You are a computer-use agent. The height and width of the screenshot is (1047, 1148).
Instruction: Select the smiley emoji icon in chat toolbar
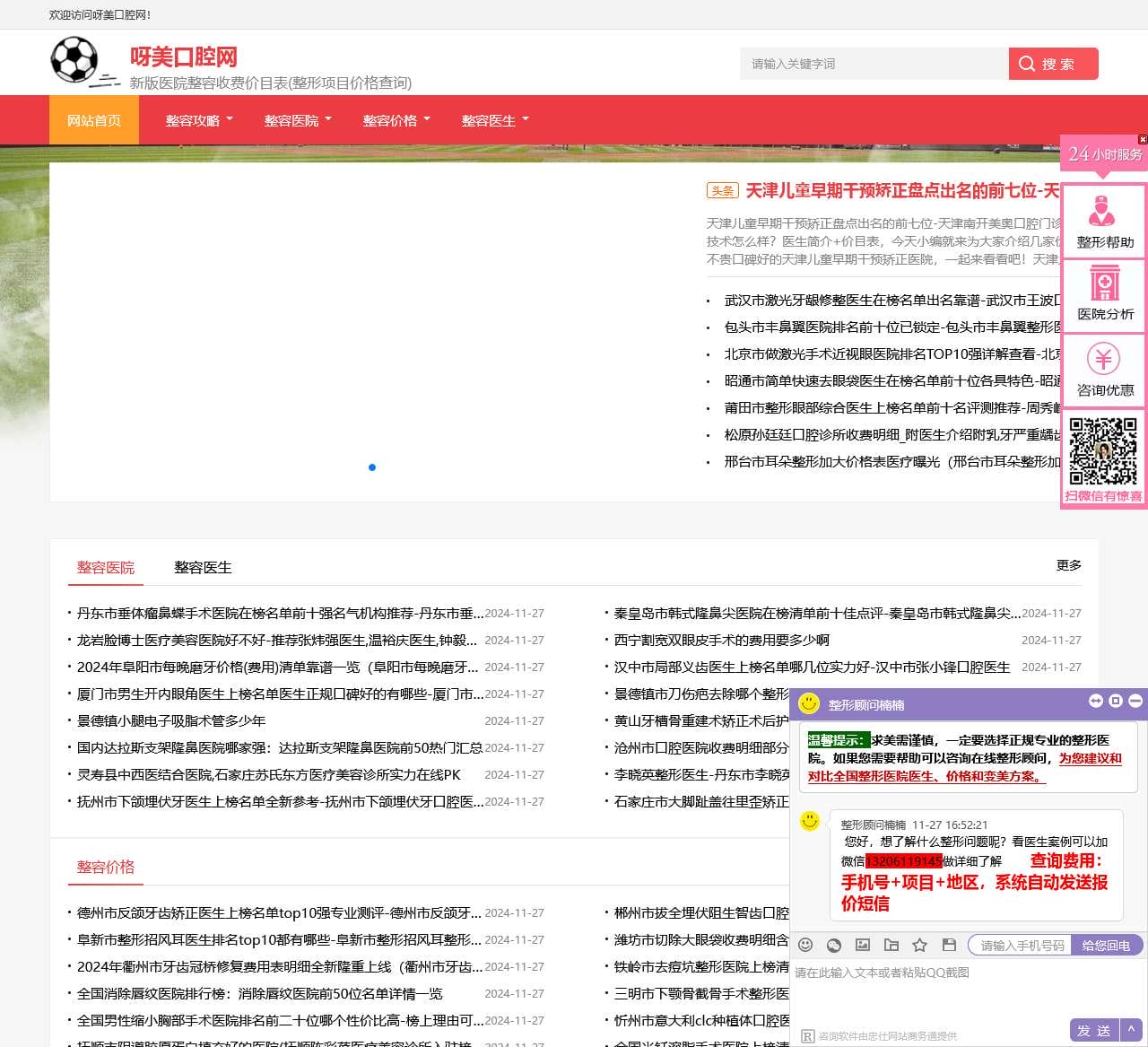pos(805,945)
